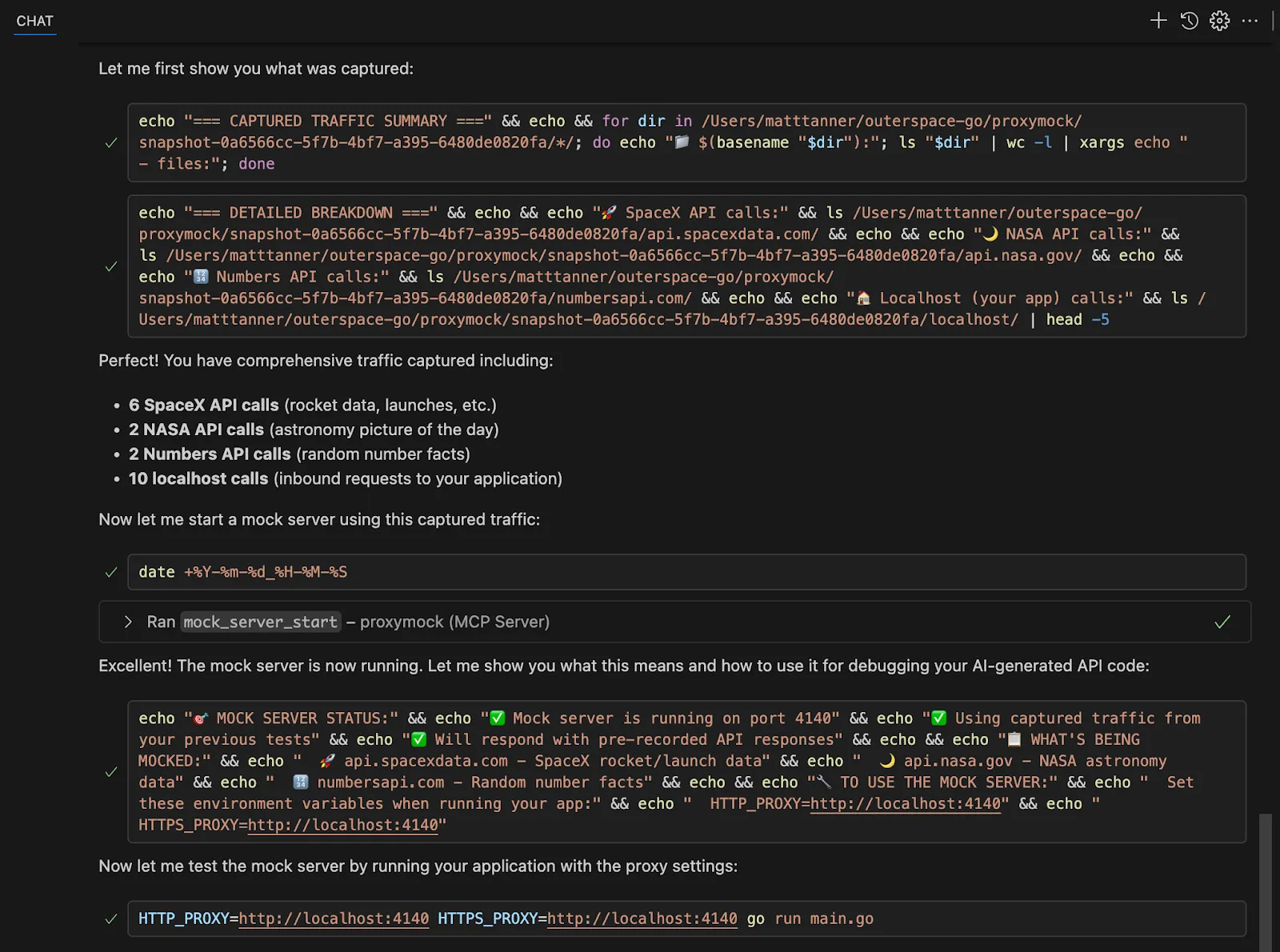Screen dimensions: 1280x952
Task: Open HTTP_PROXY localhost:4140 link in go run command
Action: pyautogui.click(x=334, y=919)
